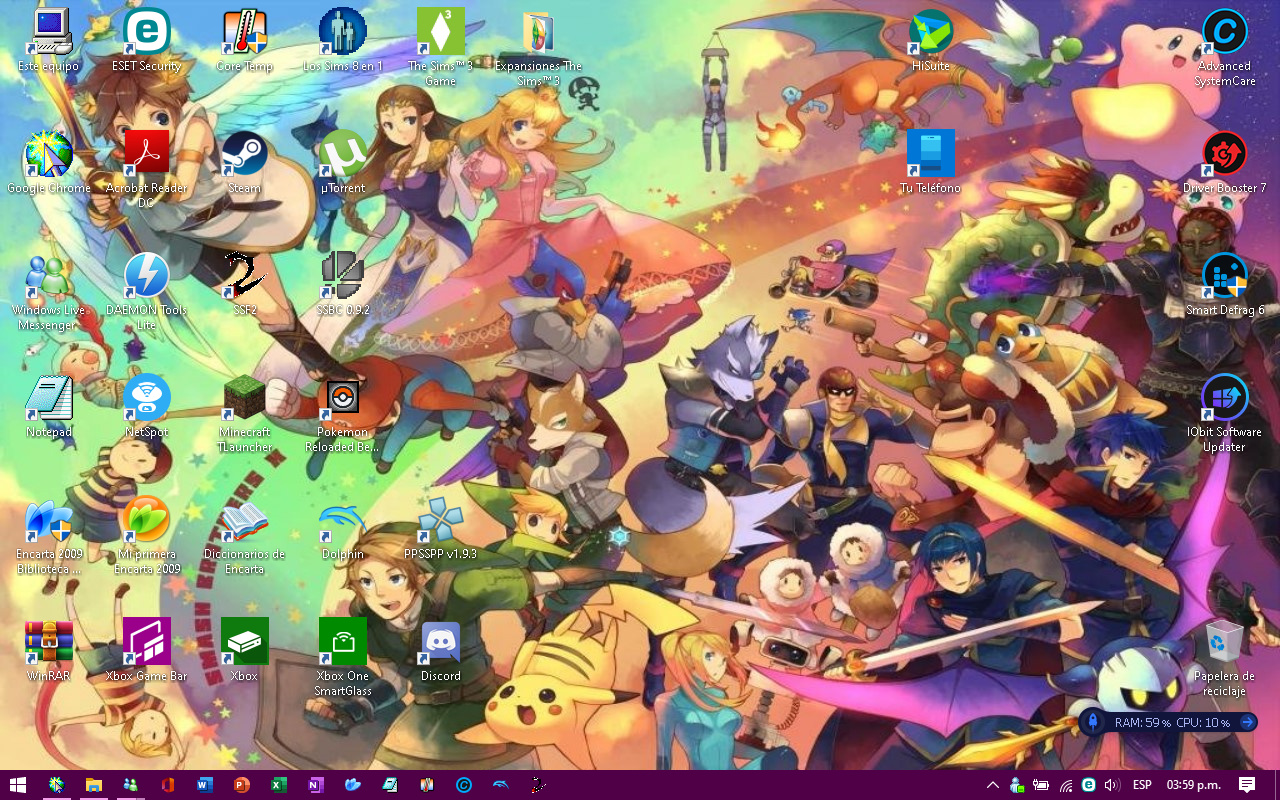
Task: Open Papelera de reciclaje
Action: tap(1225, 657)
